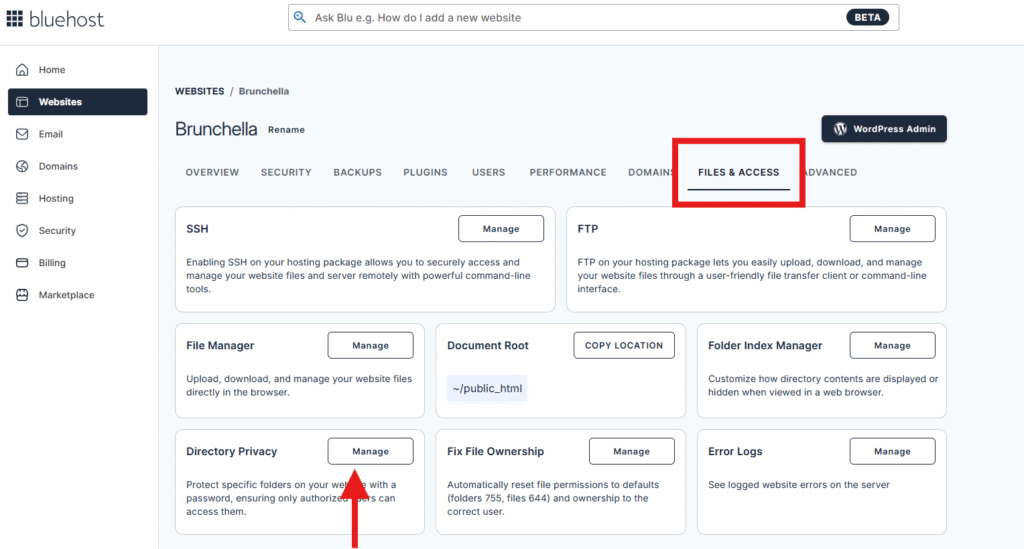This screenshot has width=1024, height=549.
Task: Click the SSH card heading
Action: (197, 228)
